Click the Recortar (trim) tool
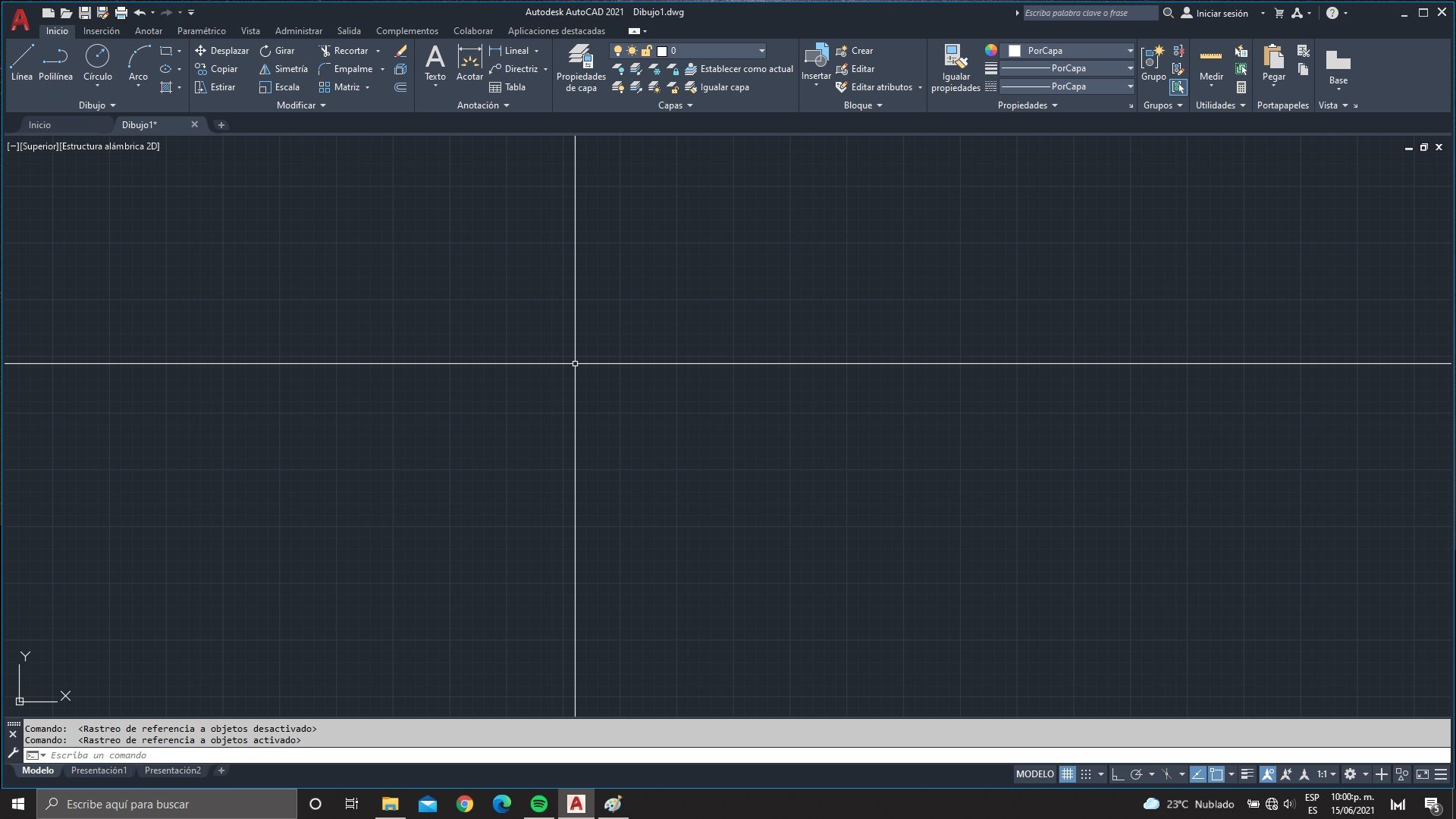This screenshot has width=1456, height=819. coord(344,51)
